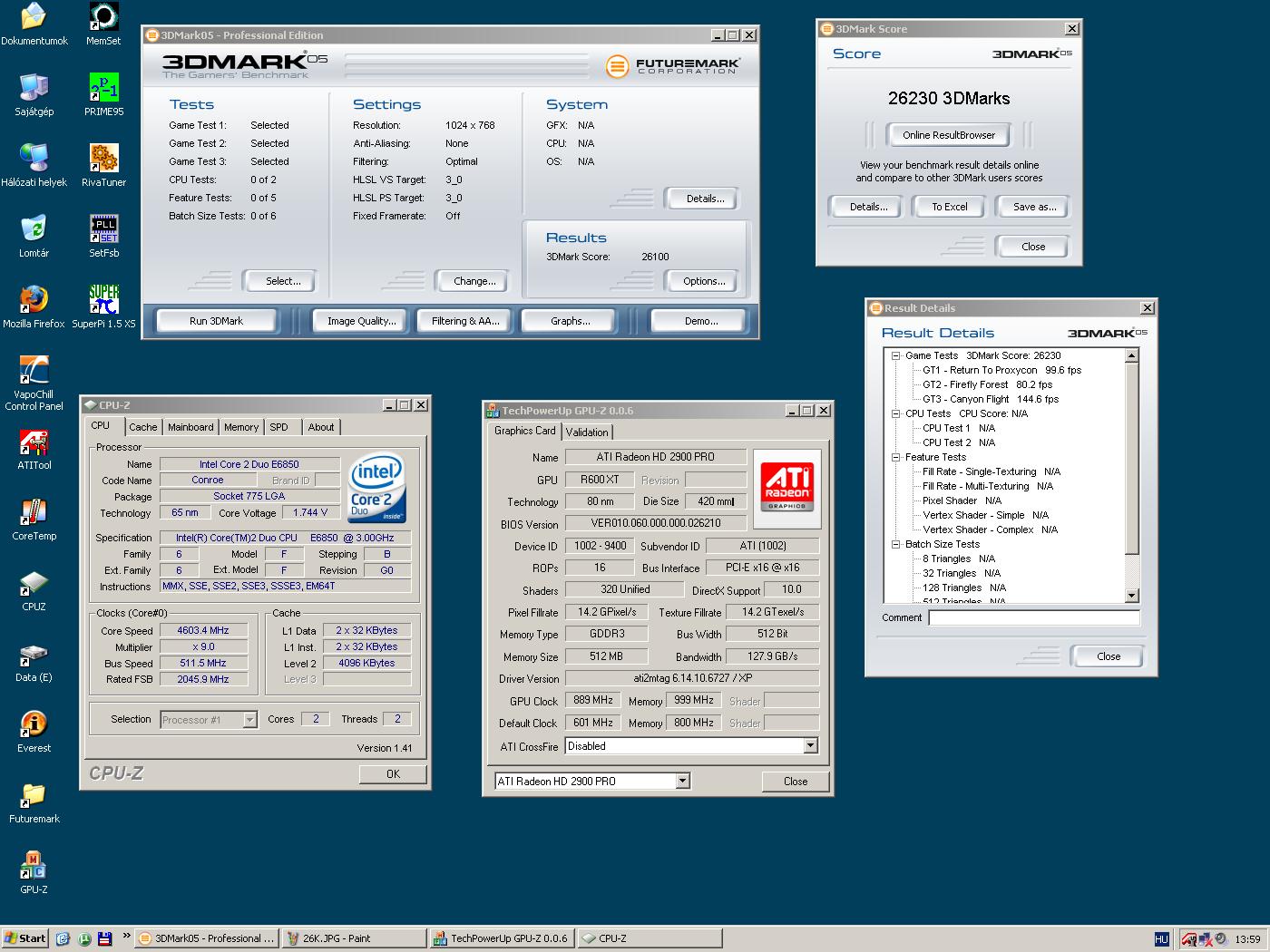This screenshot has height=952, width=1270.
Task: Switch to the Cache tab in CPU-Z
Action: click(x=142, y=427)
